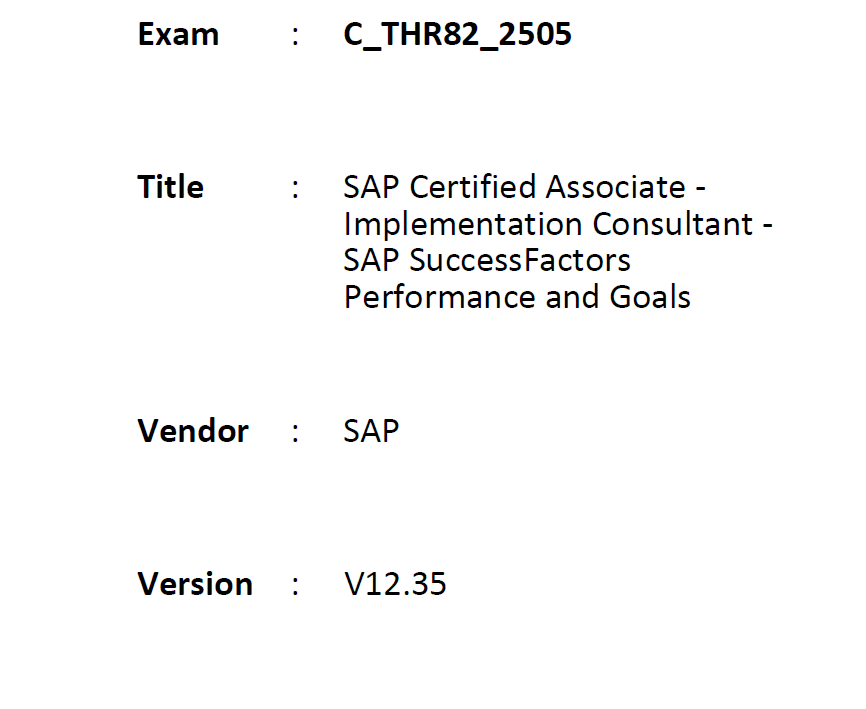Click the word Goals in the title

tap(650, 297)
